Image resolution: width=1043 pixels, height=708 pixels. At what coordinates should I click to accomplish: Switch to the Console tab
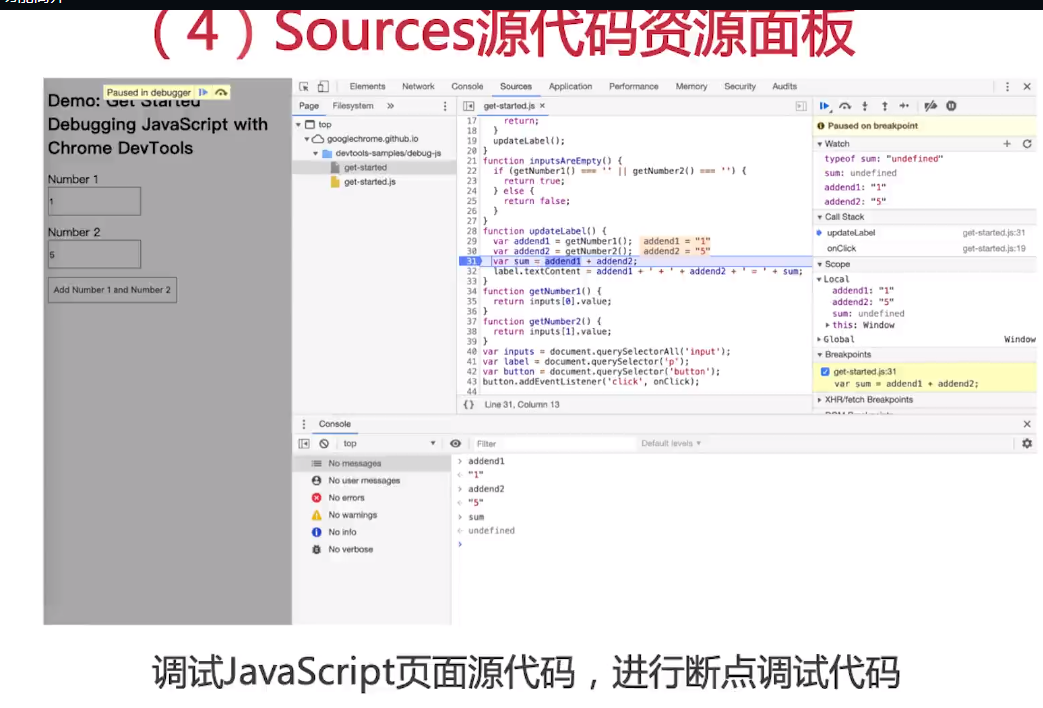(x=467, y=87)
